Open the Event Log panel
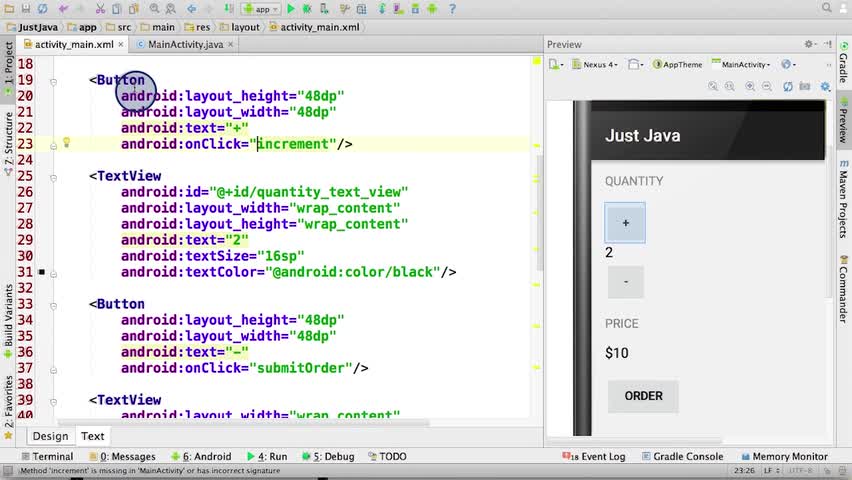Screen dimensions: 852x480 pos(593,457)
